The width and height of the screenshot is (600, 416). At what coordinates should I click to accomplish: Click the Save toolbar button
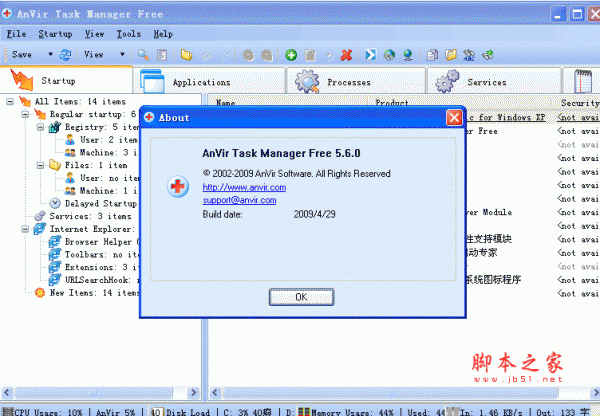tap(22, 54)
